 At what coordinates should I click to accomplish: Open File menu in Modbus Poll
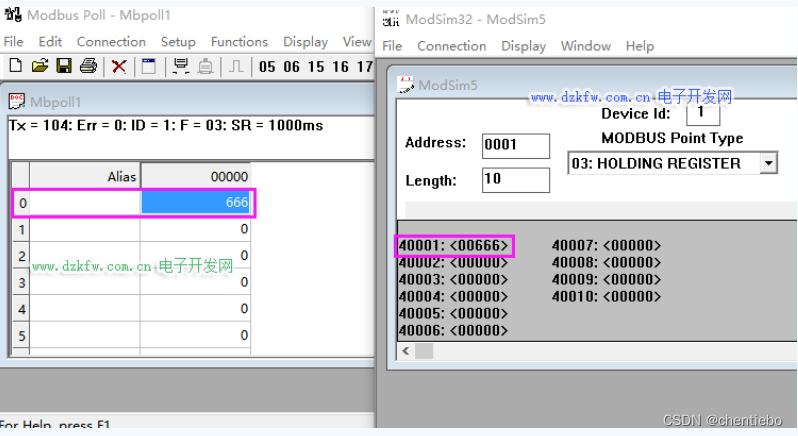pos(14,42)
